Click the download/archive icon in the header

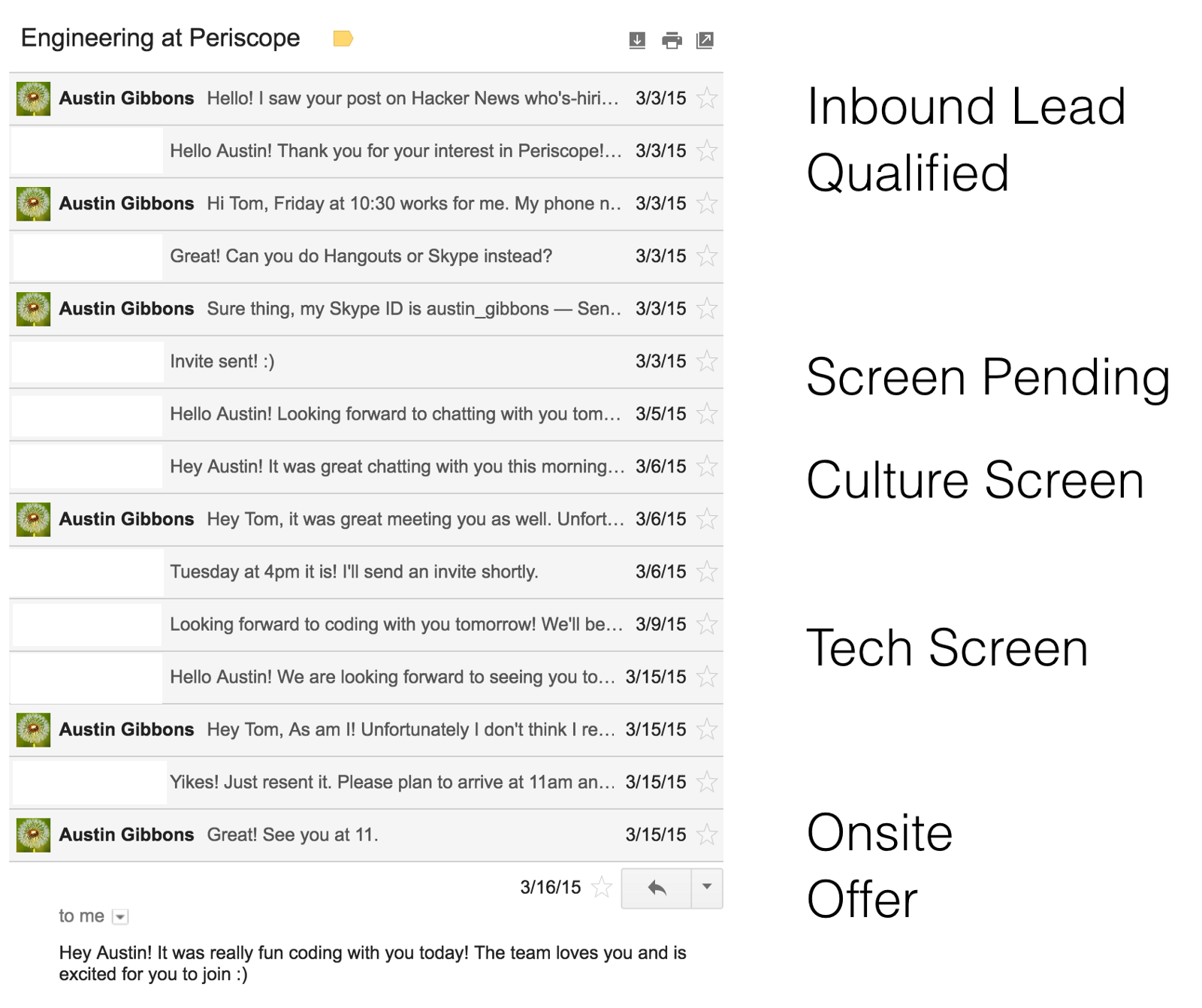tap(637, 41)
